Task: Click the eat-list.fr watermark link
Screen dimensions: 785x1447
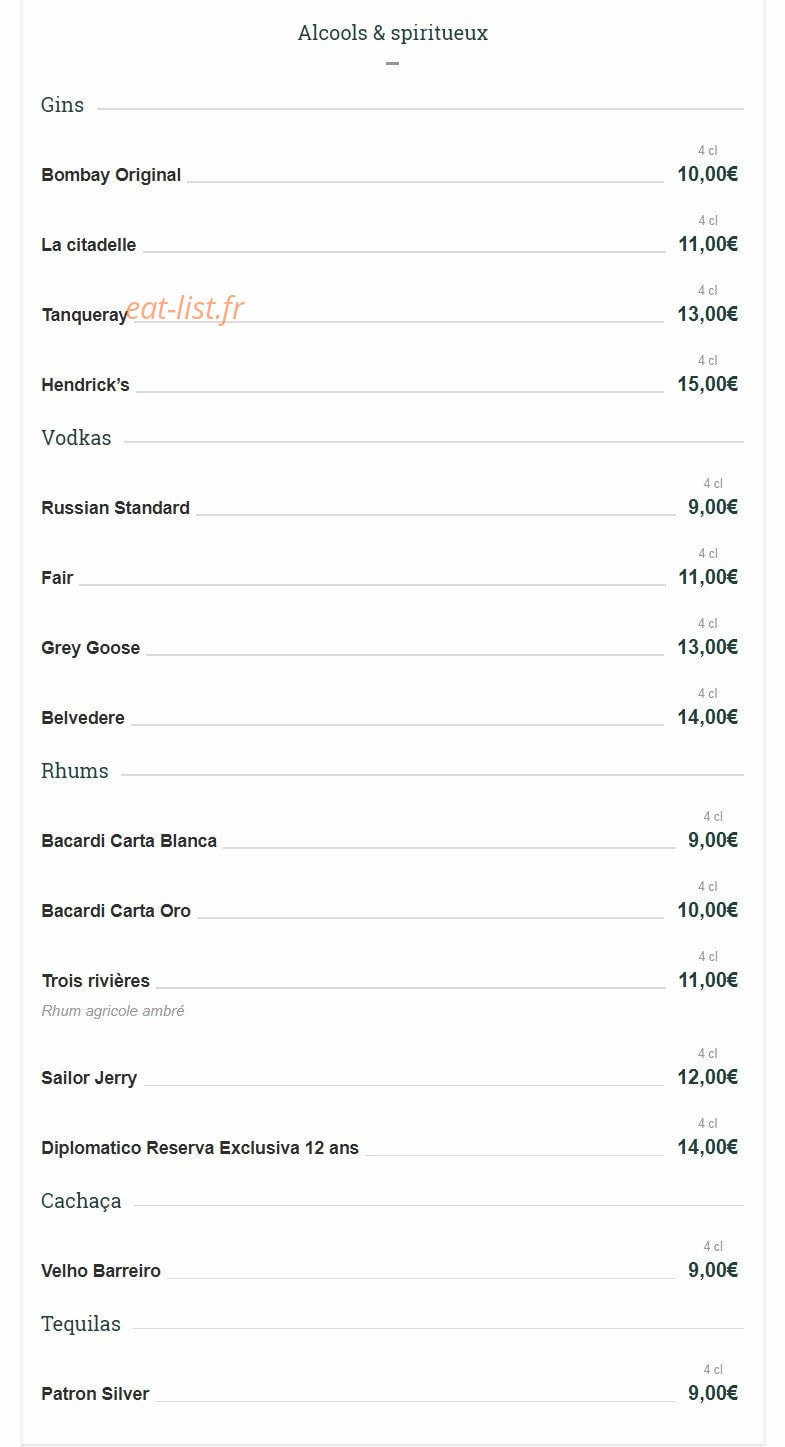Action: 186,308
